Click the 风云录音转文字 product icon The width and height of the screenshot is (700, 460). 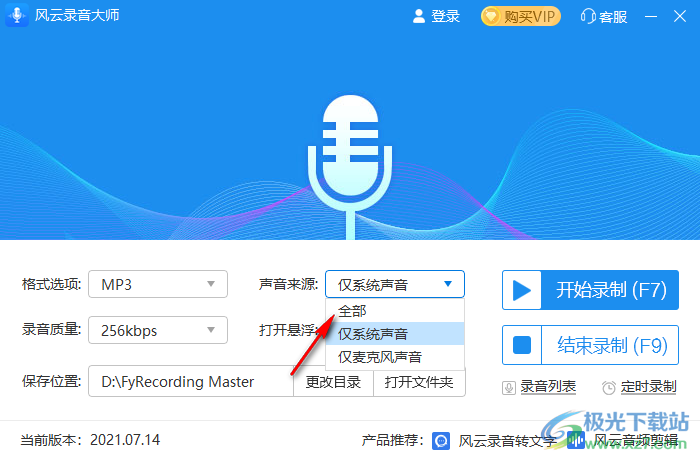[442, 441]
